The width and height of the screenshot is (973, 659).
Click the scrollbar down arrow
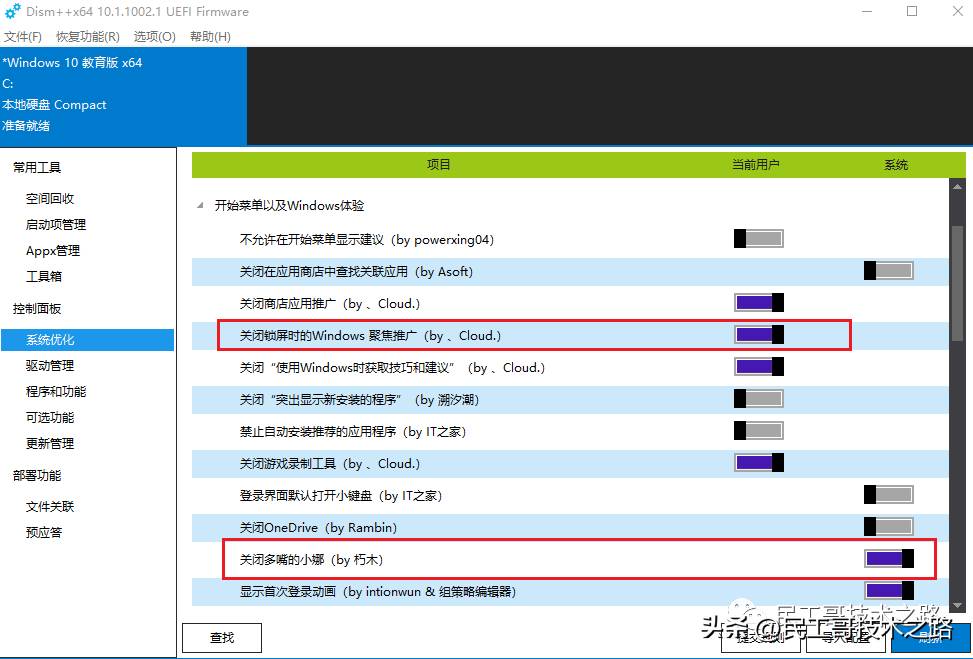pos(957,604)
